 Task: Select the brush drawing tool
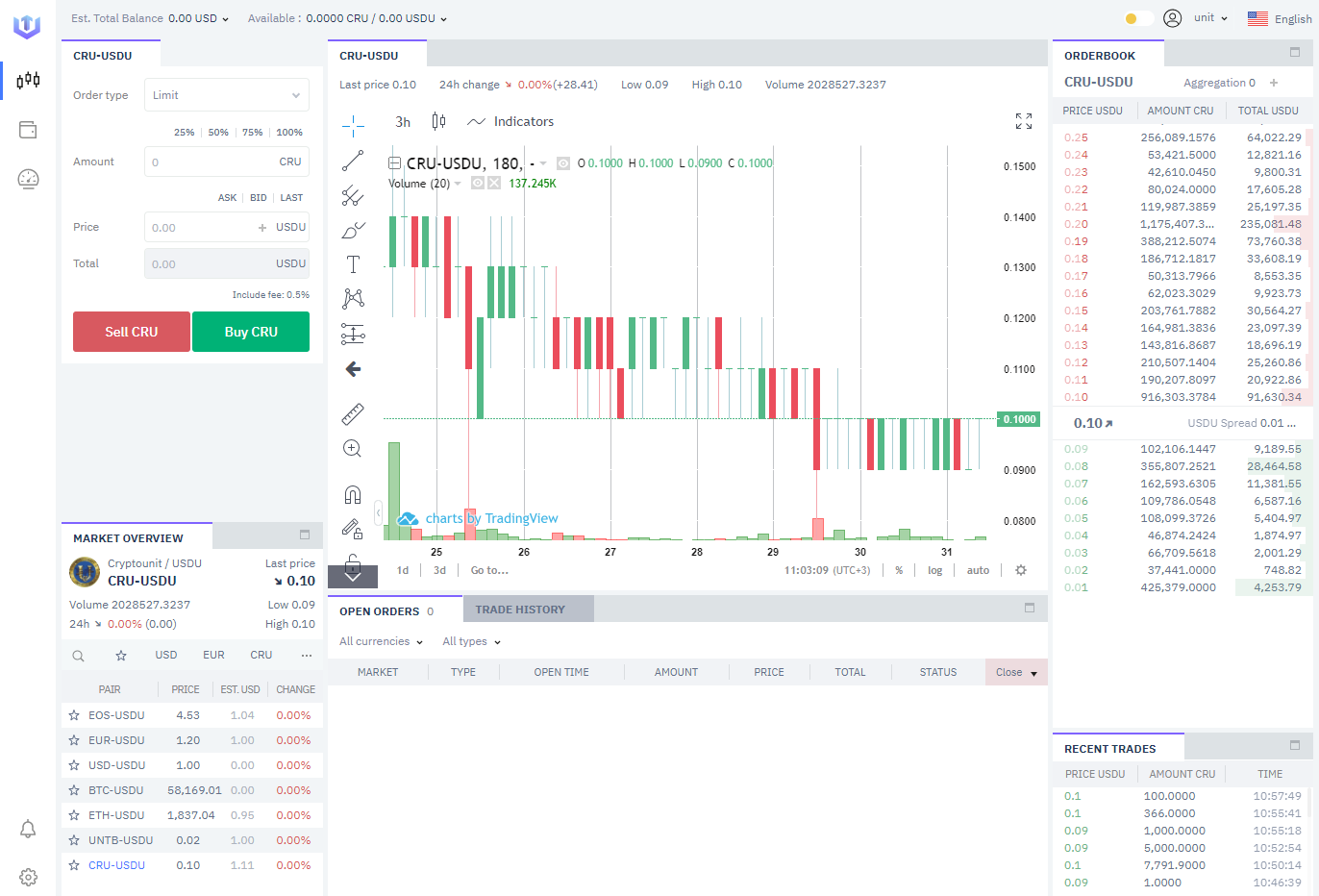[353, 230]
